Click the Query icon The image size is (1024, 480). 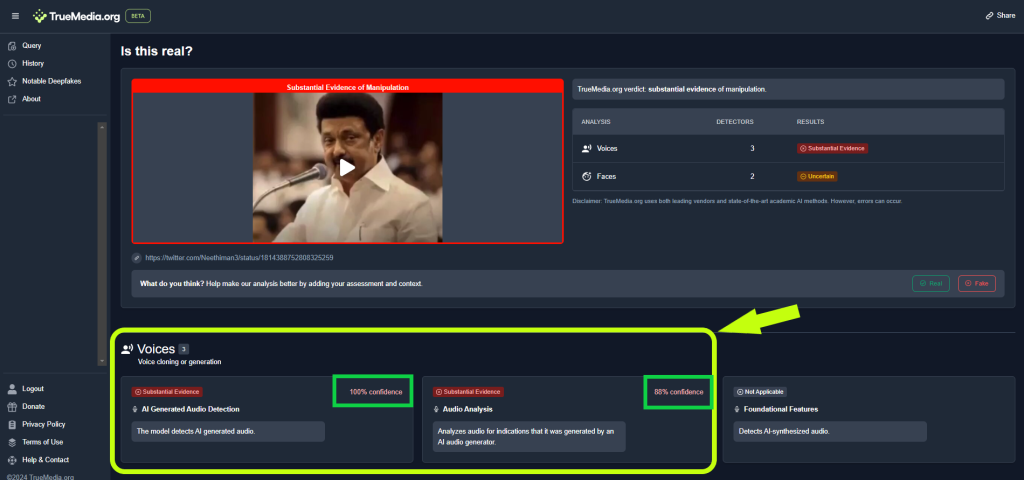(x=12, y=46)
